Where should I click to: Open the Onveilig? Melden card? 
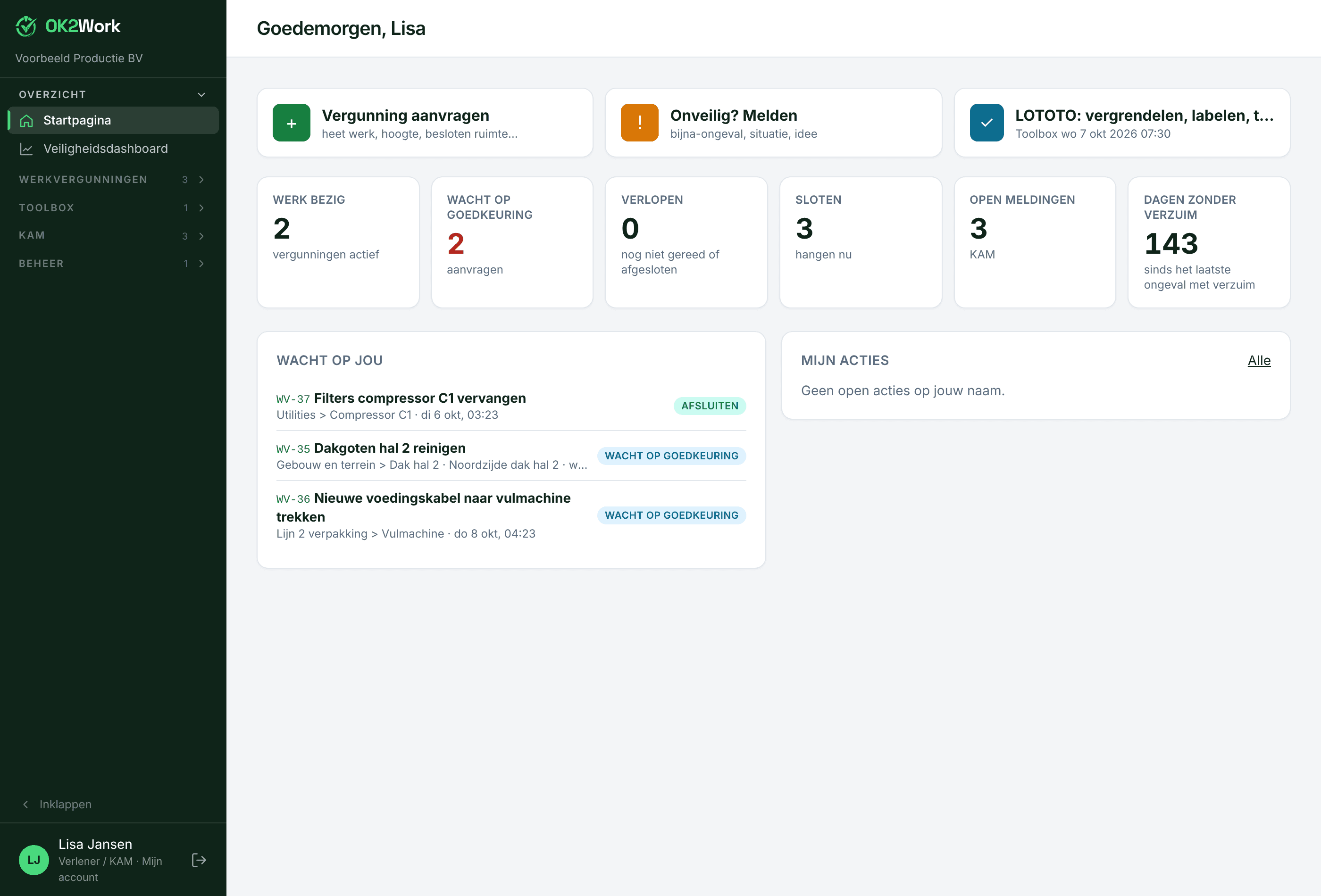pyautogui.click(x=774, y=123)
